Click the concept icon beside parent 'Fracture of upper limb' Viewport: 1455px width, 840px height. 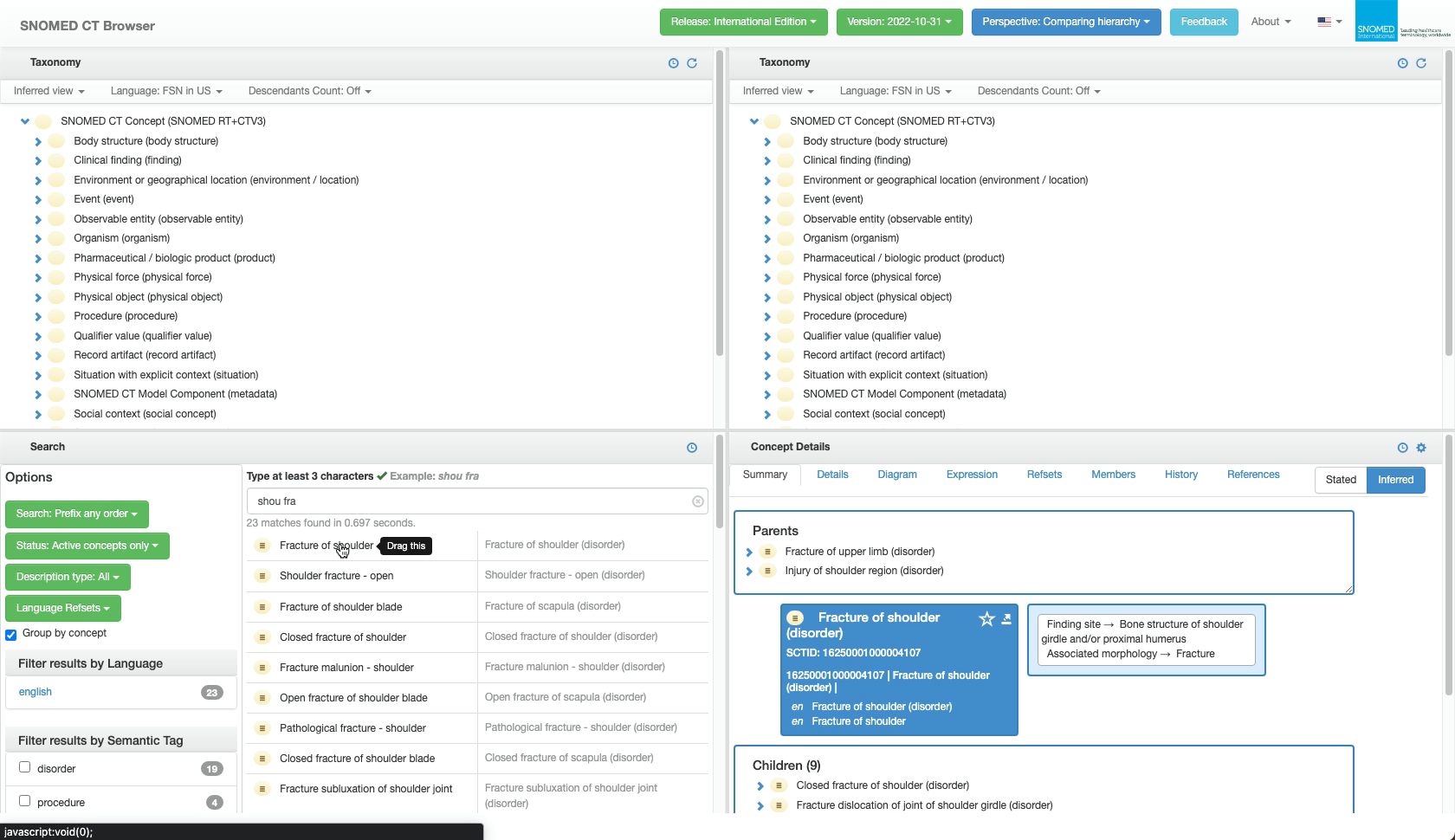(x=767, y=552)
